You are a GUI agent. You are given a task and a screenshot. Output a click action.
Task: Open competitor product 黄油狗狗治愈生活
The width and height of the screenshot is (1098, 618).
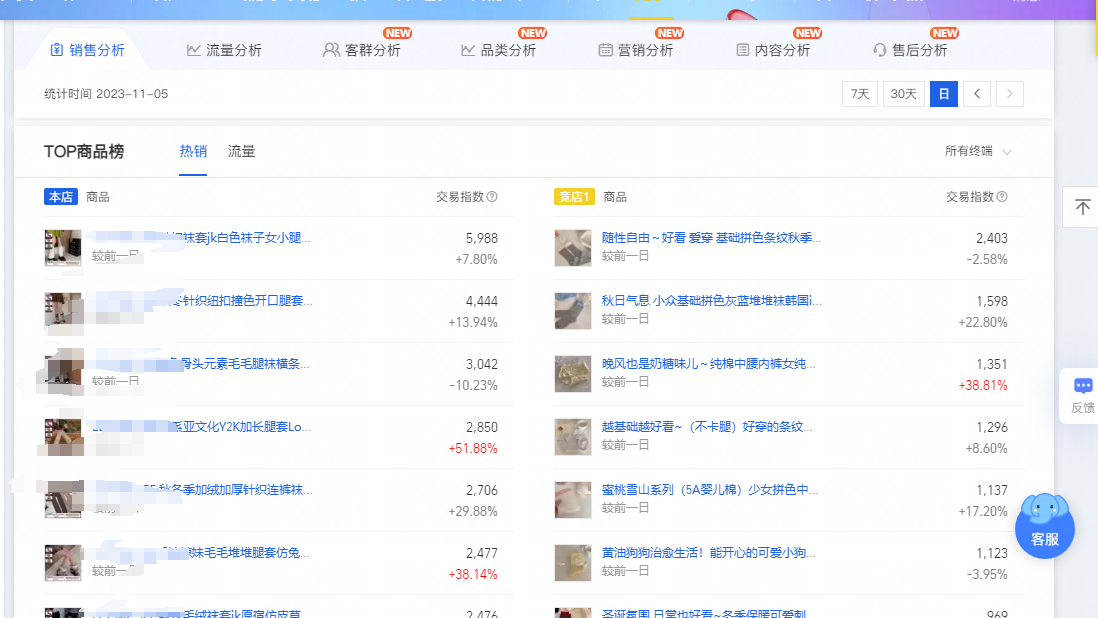[708, 553]
